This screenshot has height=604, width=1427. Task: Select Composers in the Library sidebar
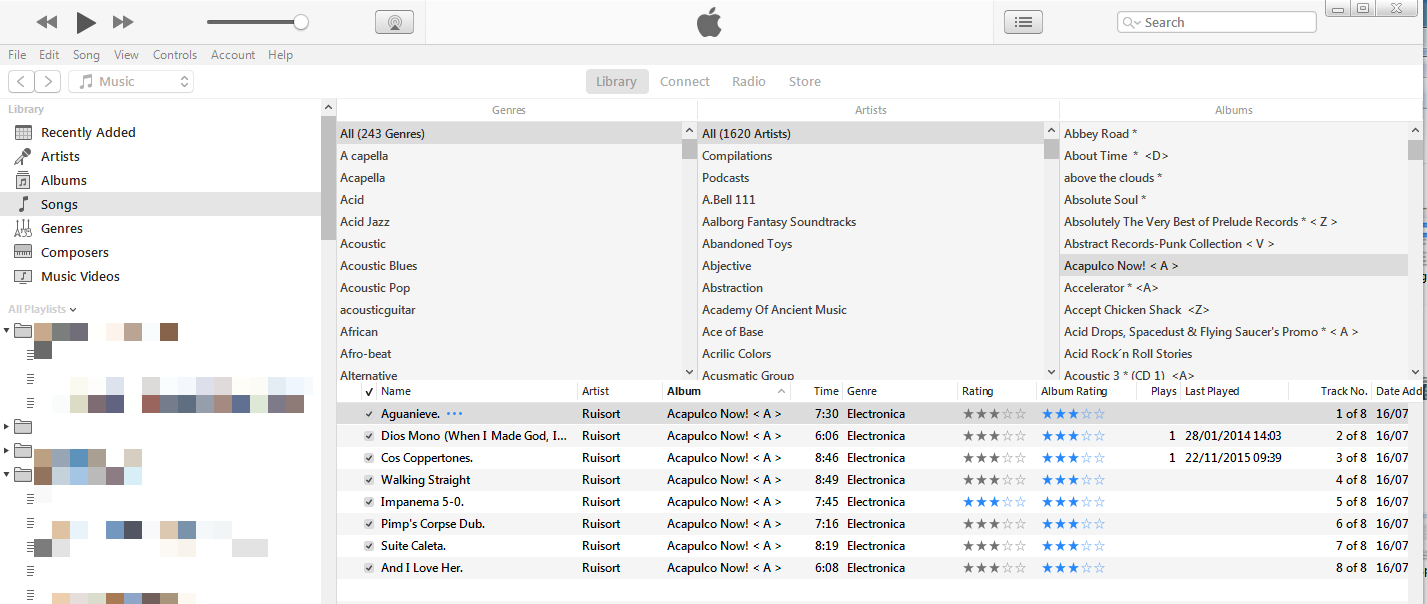[x=74, y=252]
